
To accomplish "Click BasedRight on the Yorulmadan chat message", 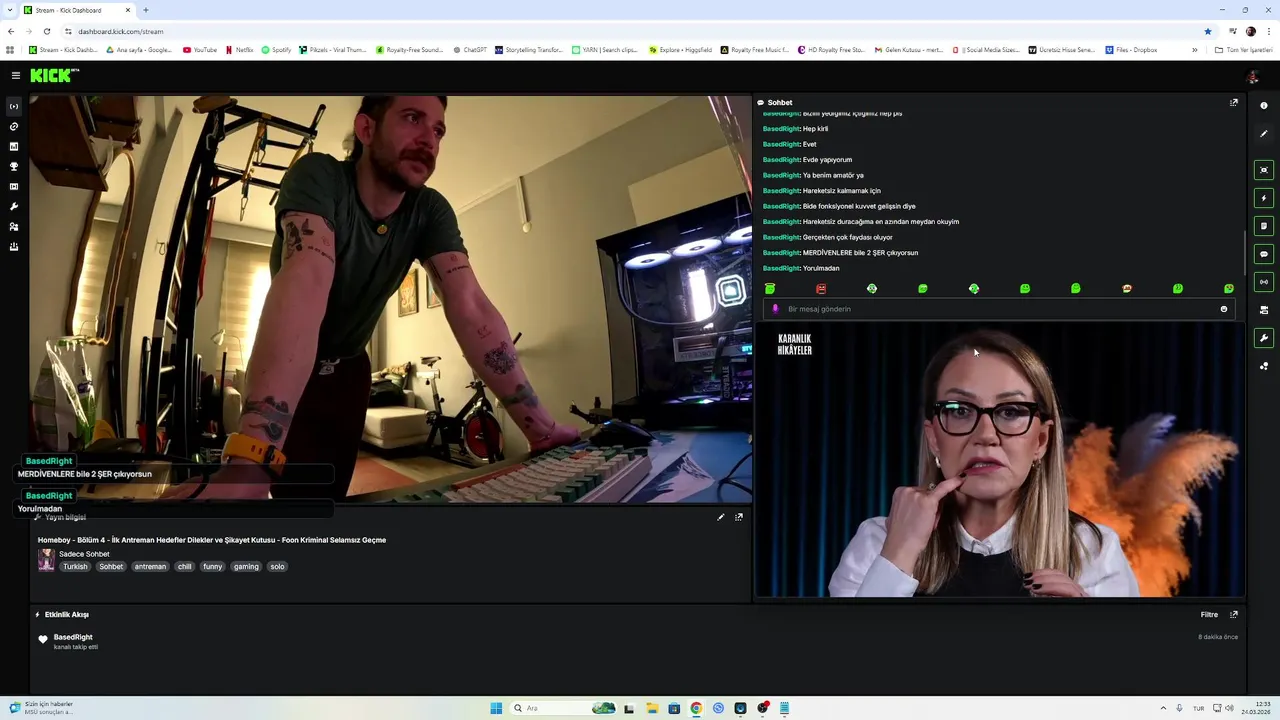I will pos(781,268).
